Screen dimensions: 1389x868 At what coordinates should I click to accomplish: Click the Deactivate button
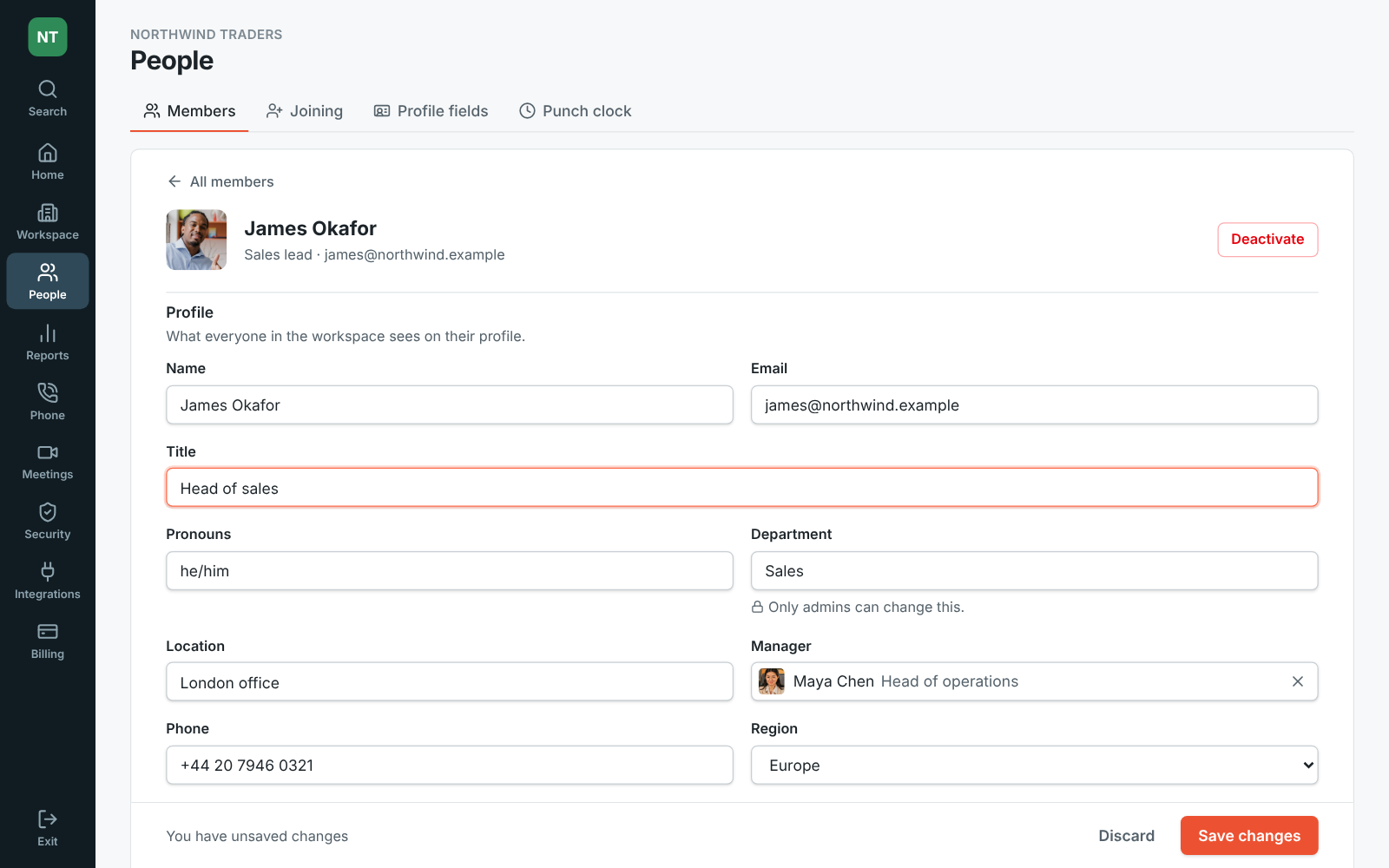[1267, 240]
